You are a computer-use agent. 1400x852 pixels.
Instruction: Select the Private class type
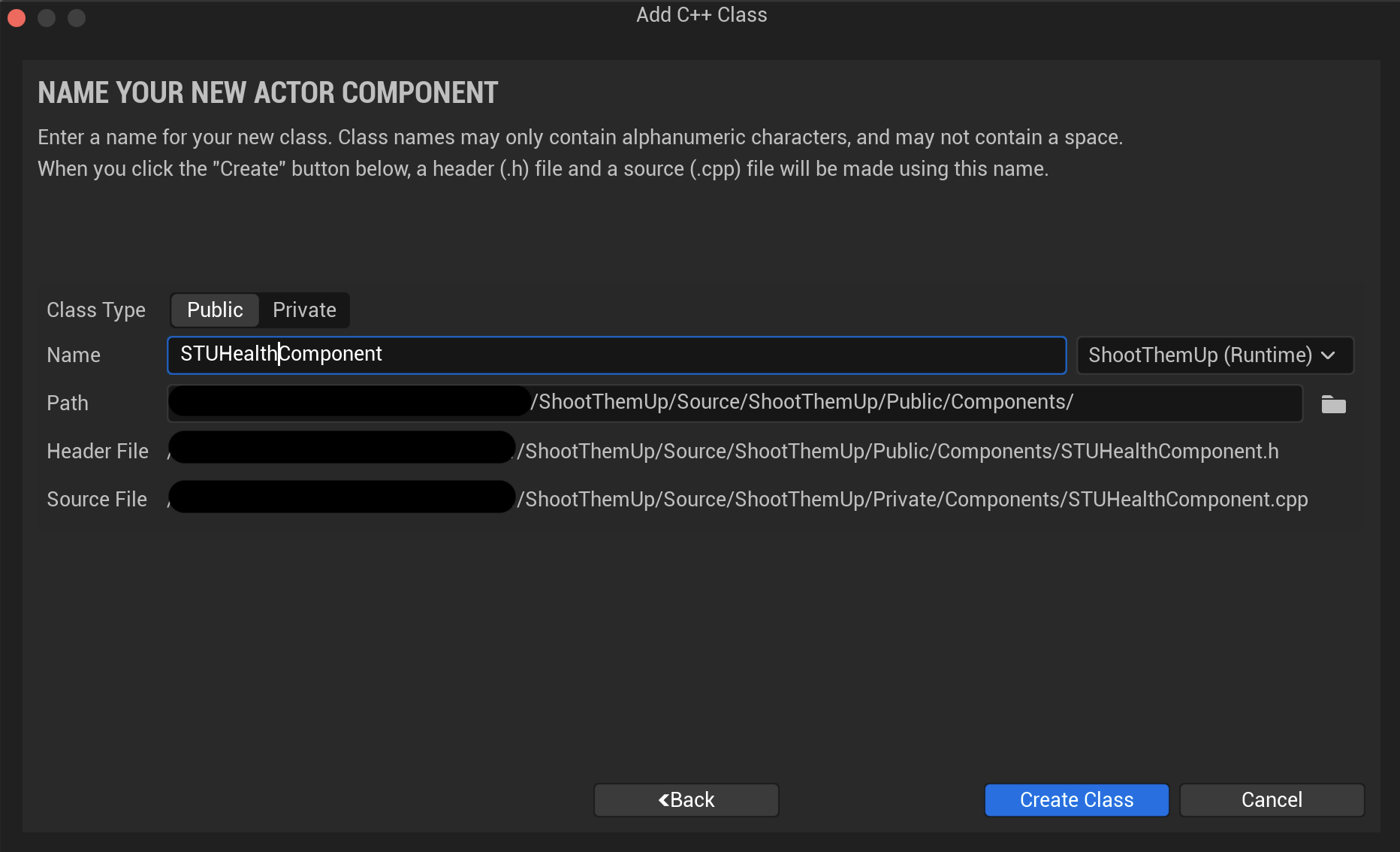point(304,310)
